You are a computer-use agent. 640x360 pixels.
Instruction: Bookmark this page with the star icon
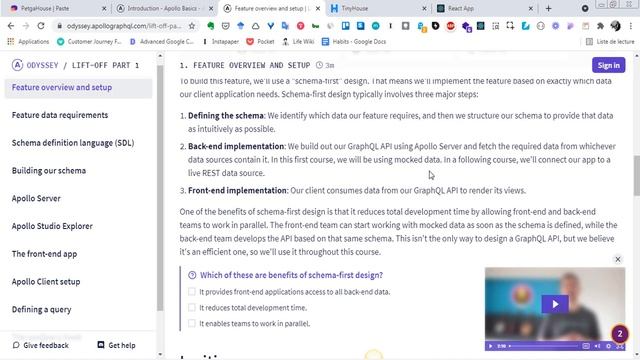tap(192, 26)
